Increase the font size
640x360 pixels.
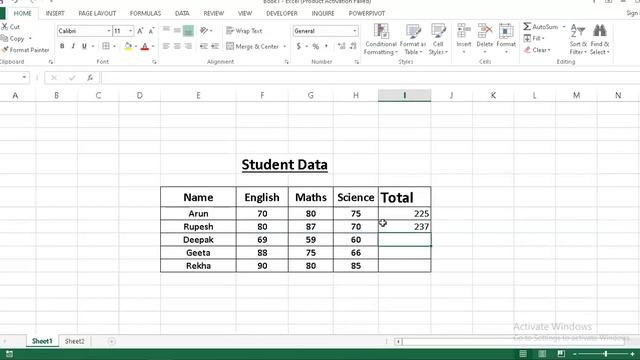(140, 31)
